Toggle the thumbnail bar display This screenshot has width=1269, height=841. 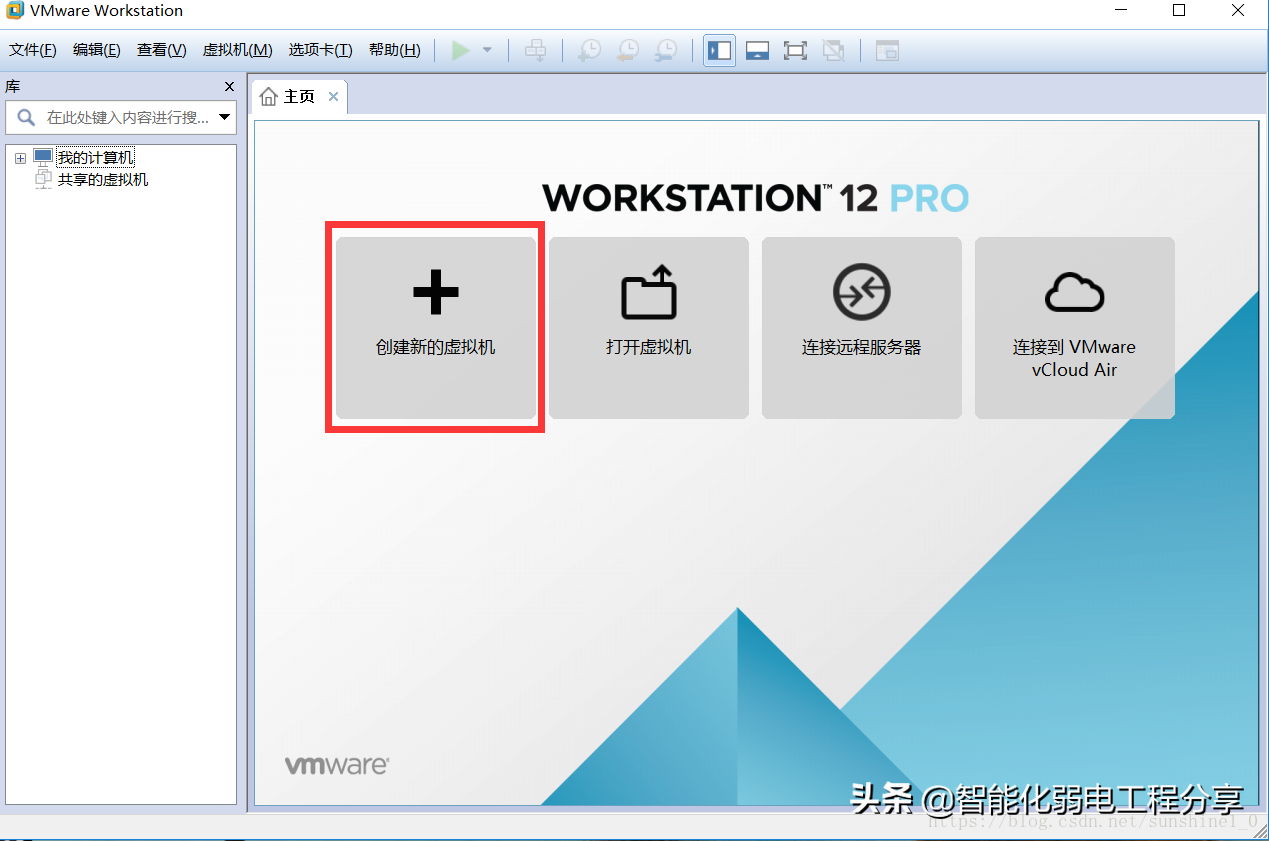(757, 50)
